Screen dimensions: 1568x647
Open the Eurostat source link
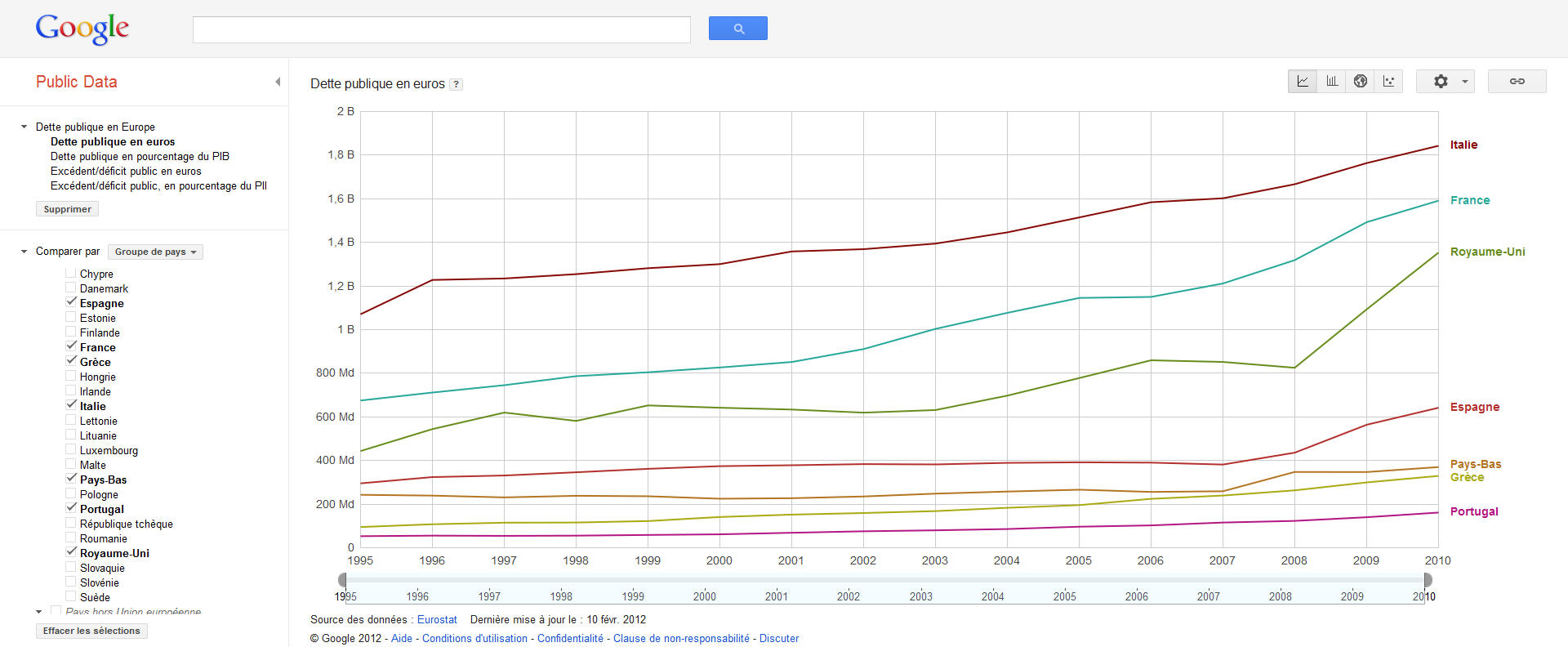(x=437, y=619)
